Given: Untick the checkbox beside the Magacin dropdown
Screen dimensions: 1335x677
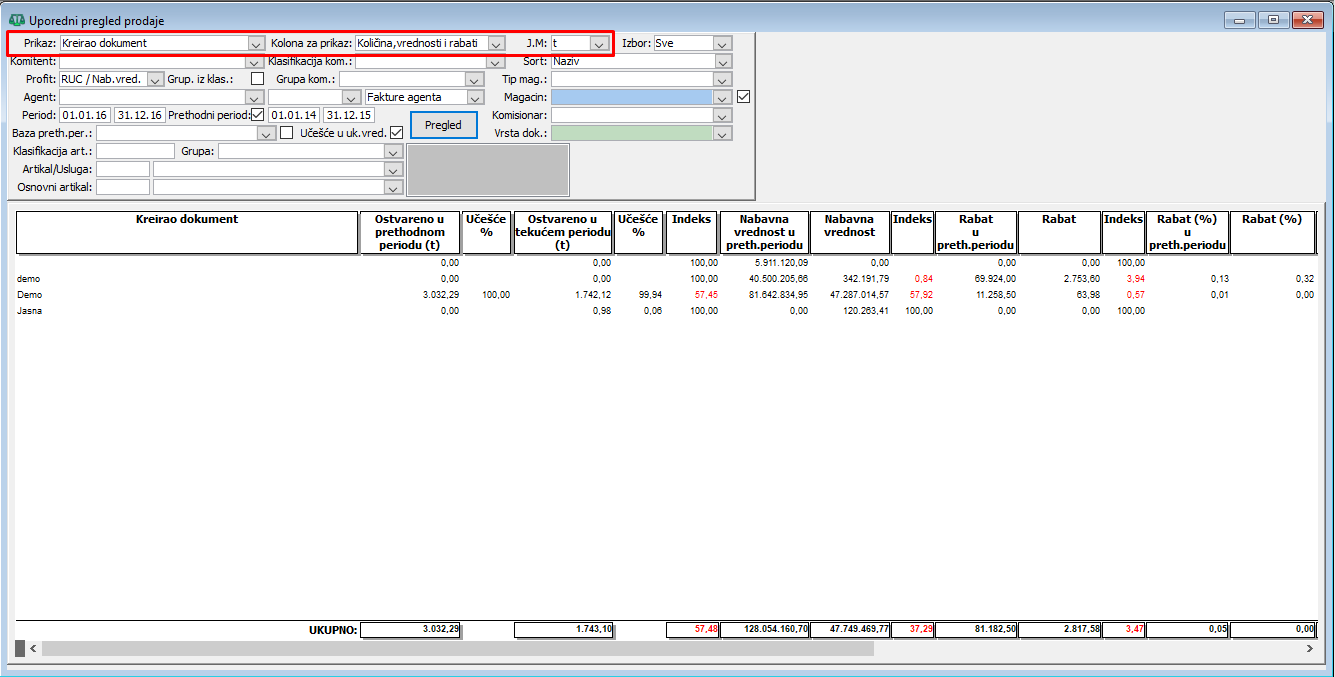Looking at the screenshot, I should point(743,97).
